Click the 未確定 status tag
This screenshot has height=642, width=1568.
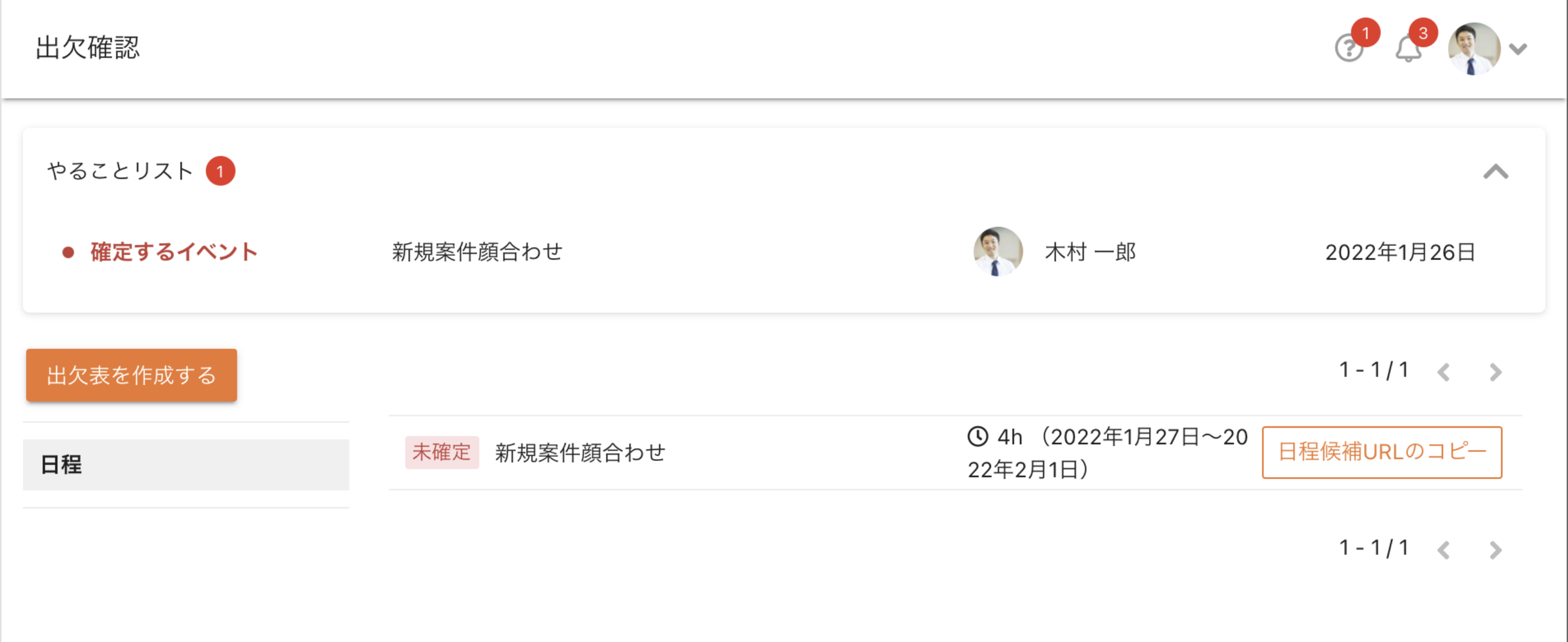click(442, 452)
